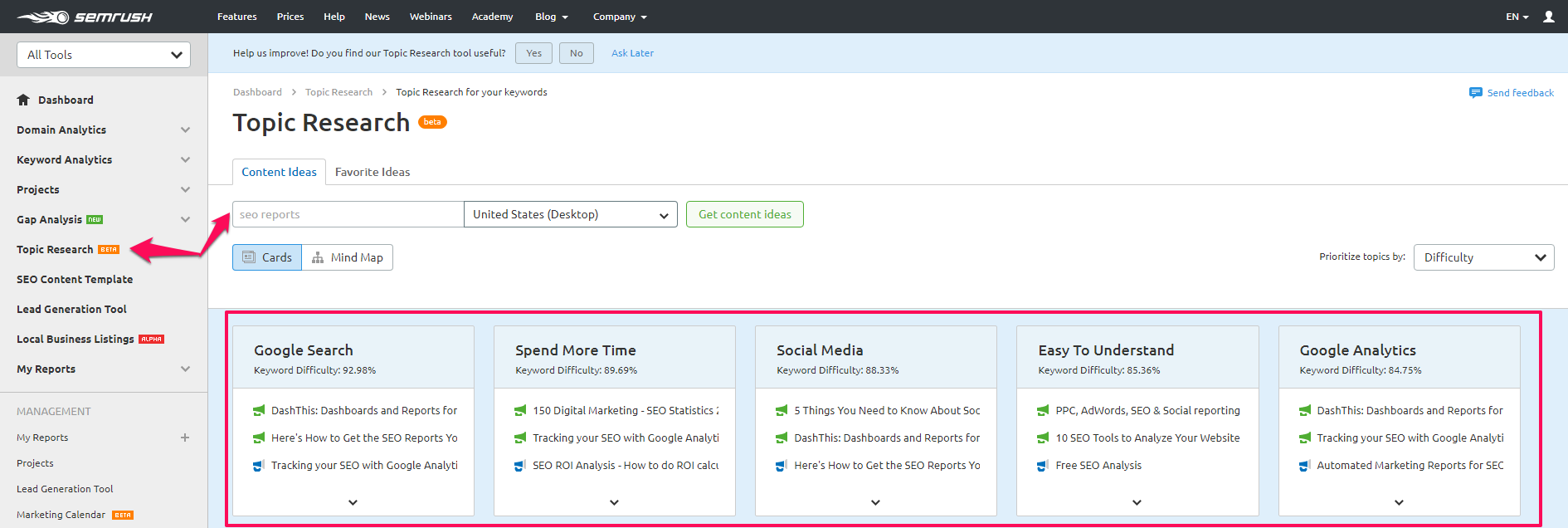Image resolution: width=1568 pixels, height=528 pixels.
Task: Open 'Free SEO Analysis' headline
Action: (x=1098, y=466)
